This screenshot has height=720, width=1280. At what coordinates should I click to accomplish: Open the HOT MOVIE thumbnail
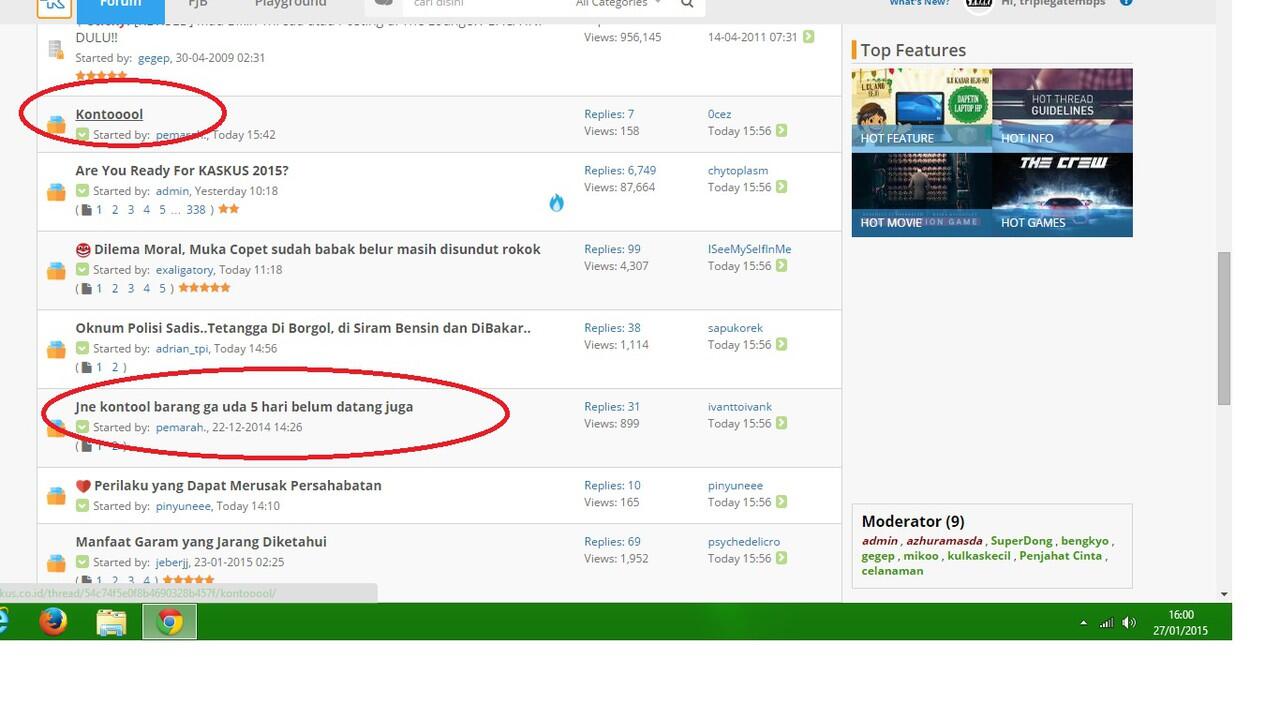(x=921, y=194)
